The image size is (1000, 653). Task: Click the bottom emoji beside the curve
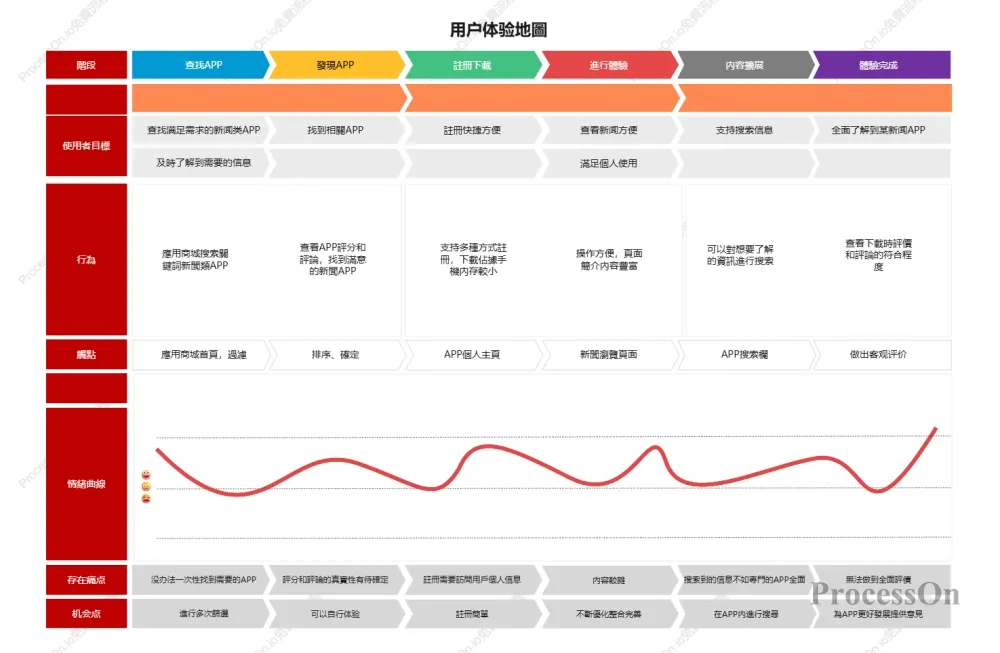pos(146,498)
